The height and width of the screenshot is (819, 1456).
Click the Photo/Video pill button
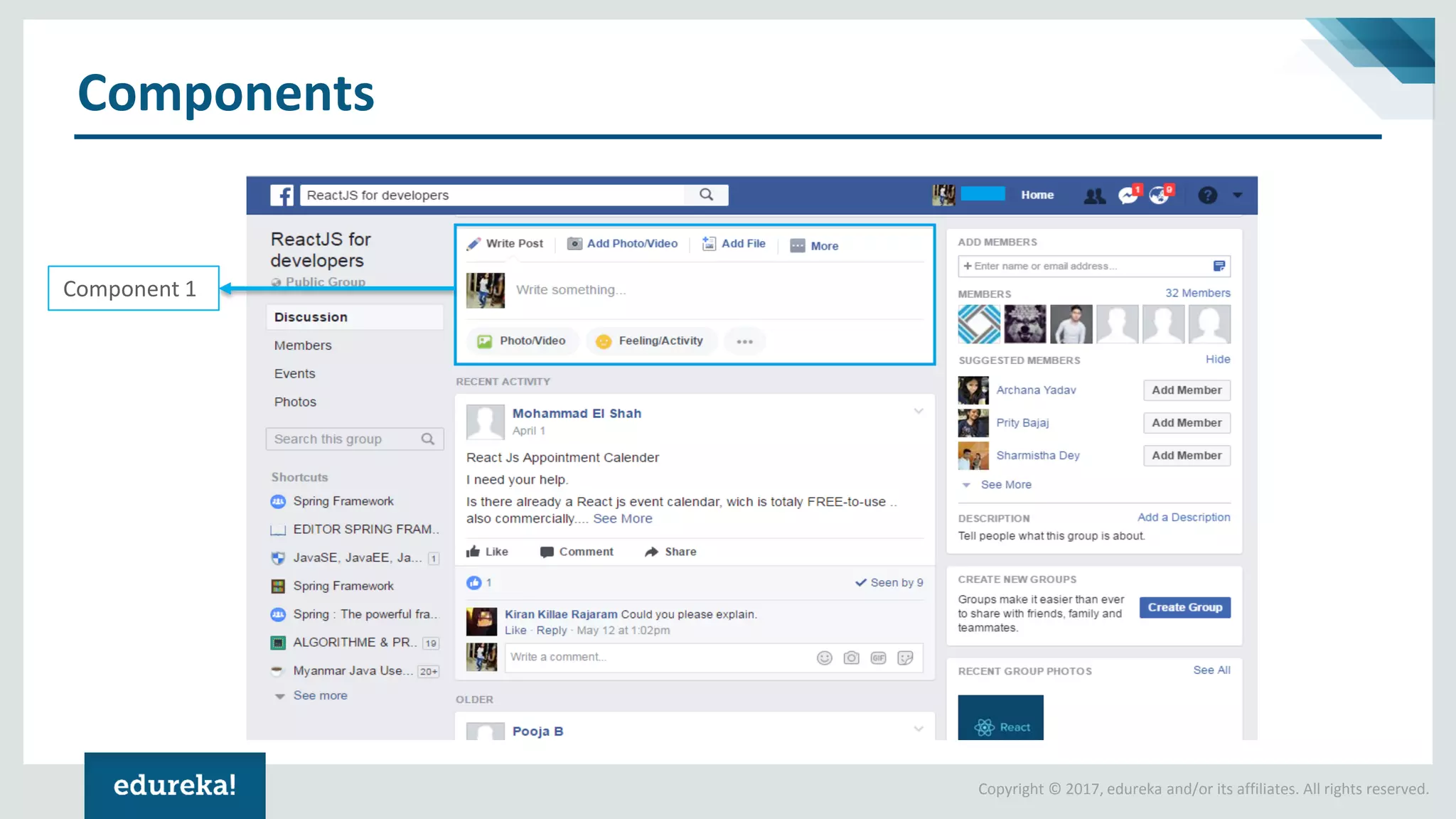coord(523,341)
